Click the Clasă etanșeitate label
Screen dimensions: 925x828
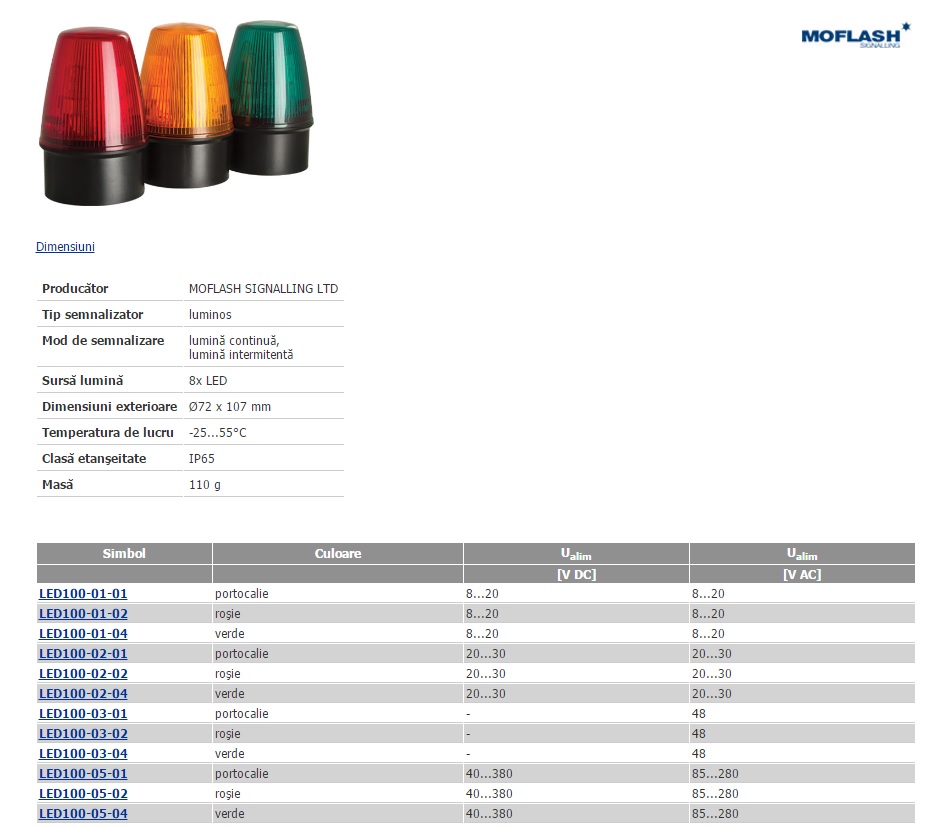point(94,458)
